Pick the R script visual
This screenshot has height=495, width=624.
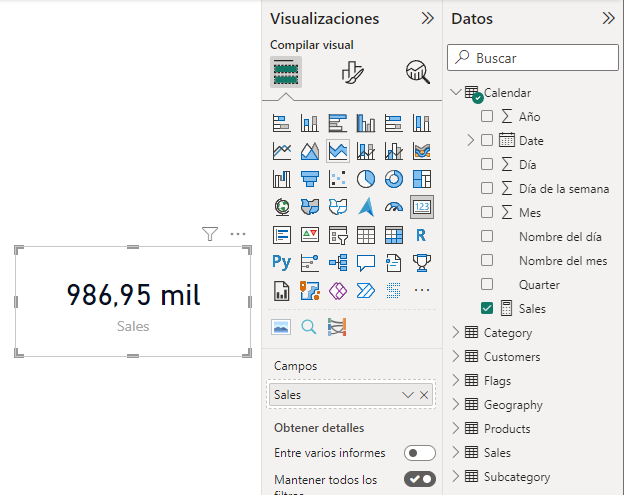click(x=422, y=235)
